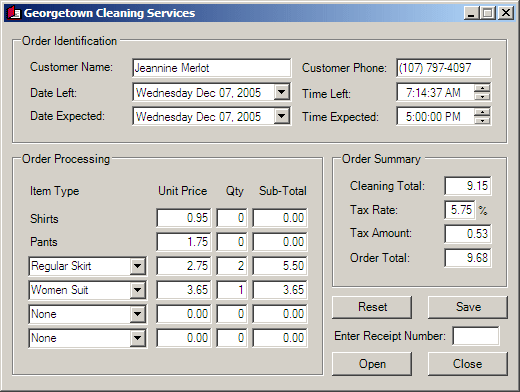
Task: Expand the first None item type dropdown
Action: click(x=137, y=314)
